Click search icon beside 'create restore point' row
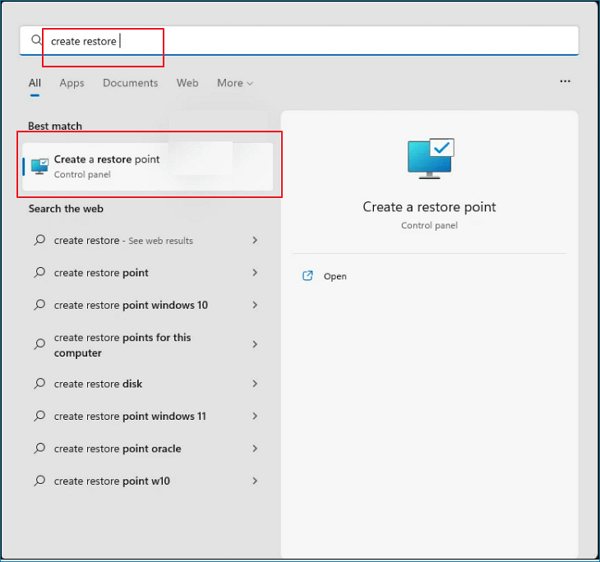This screenshot has height=562, width=600. tap(39, 272)
